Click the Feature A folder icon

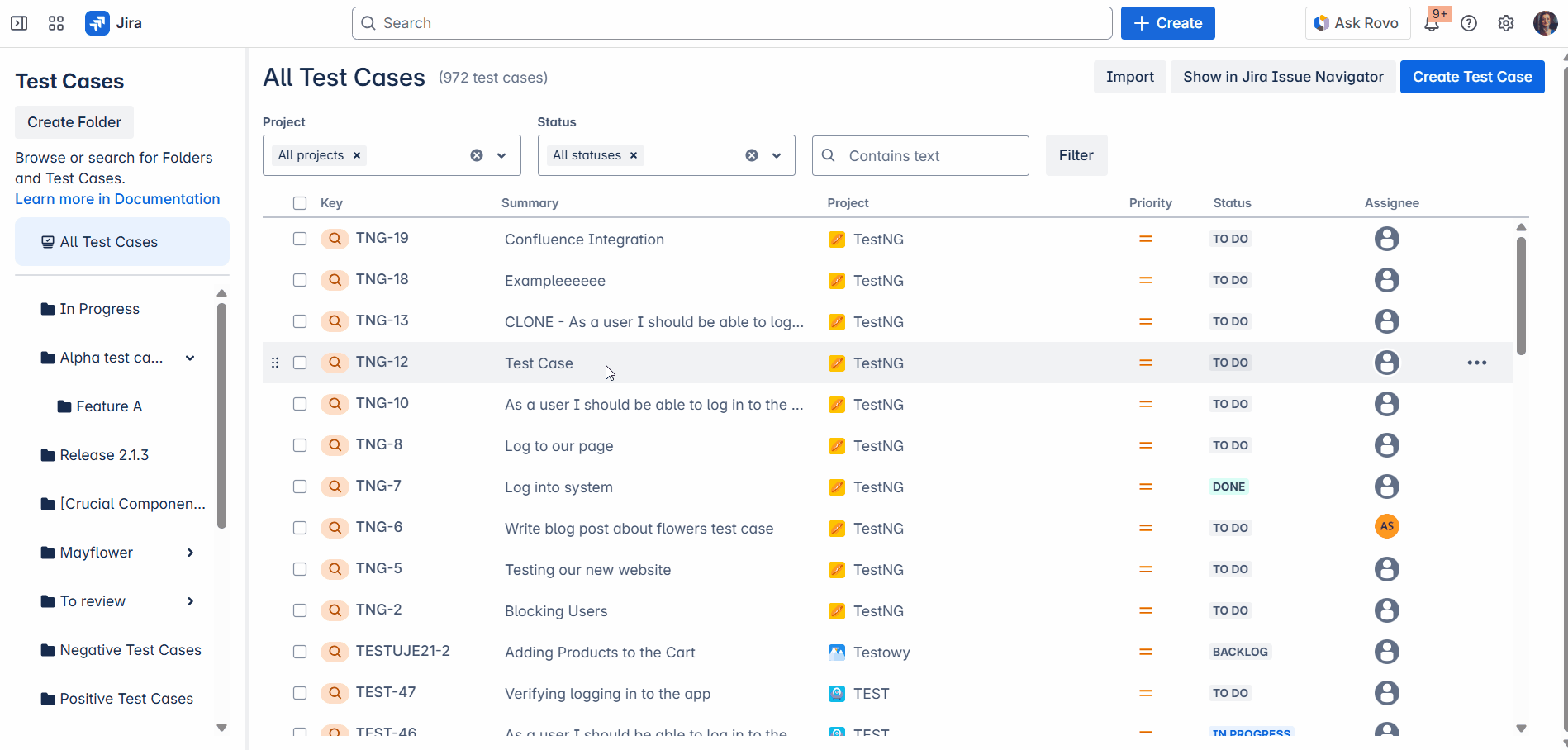[x=64, y=406]
